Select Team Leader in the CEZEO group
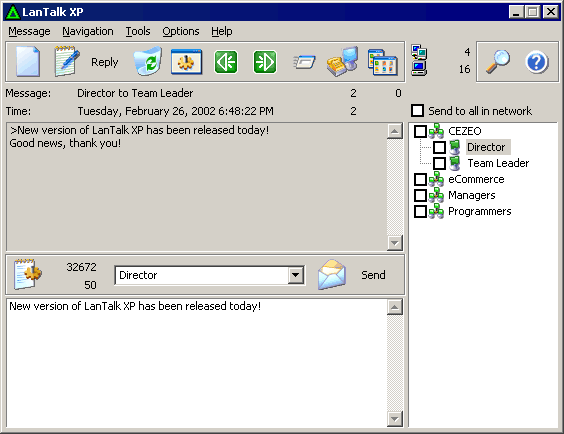The height and width of the screenshot is (434, 564). [498, 163]
